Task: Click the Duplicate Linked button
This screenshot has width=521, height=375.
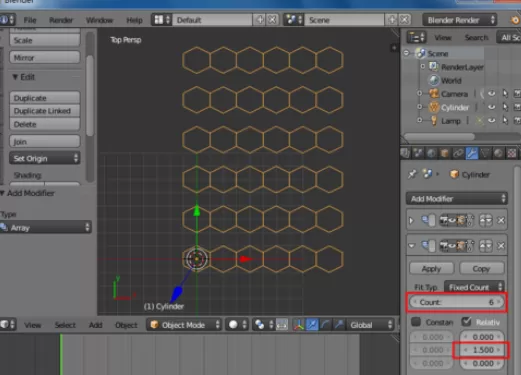Action: (45, 111)
